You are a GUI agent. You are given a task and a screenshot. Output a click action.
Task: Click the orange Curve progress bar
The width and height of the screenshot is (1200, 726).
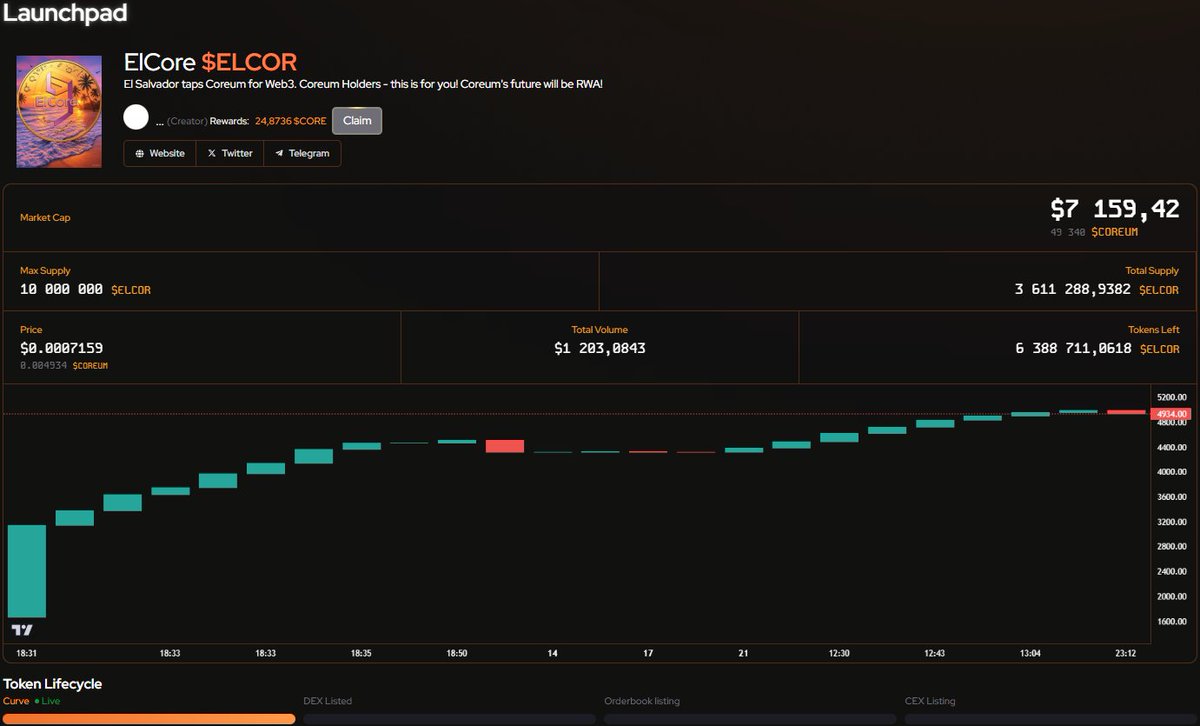tap(149, 718)
